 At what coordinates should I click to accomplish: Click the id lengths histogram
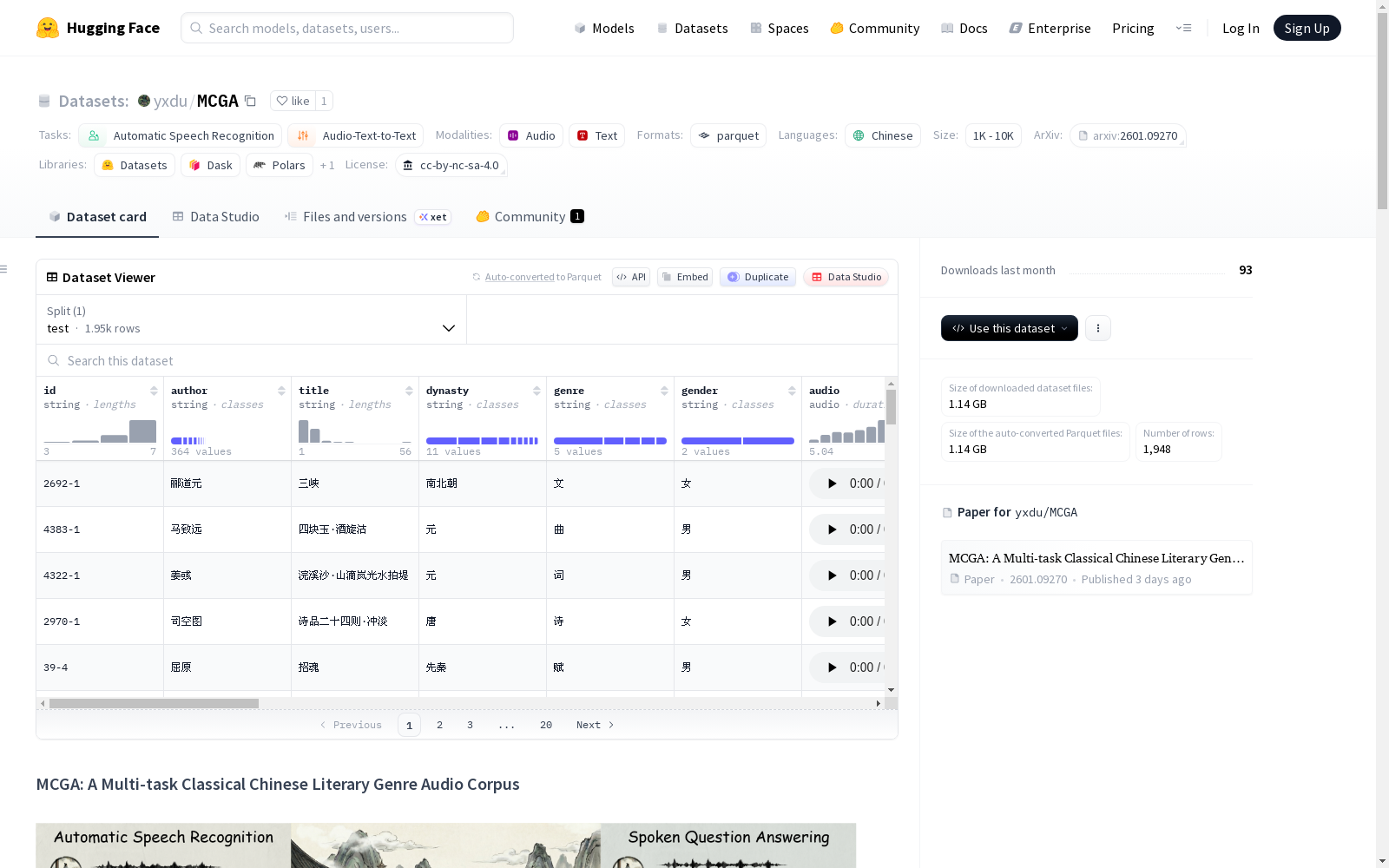tap(100, 431)
